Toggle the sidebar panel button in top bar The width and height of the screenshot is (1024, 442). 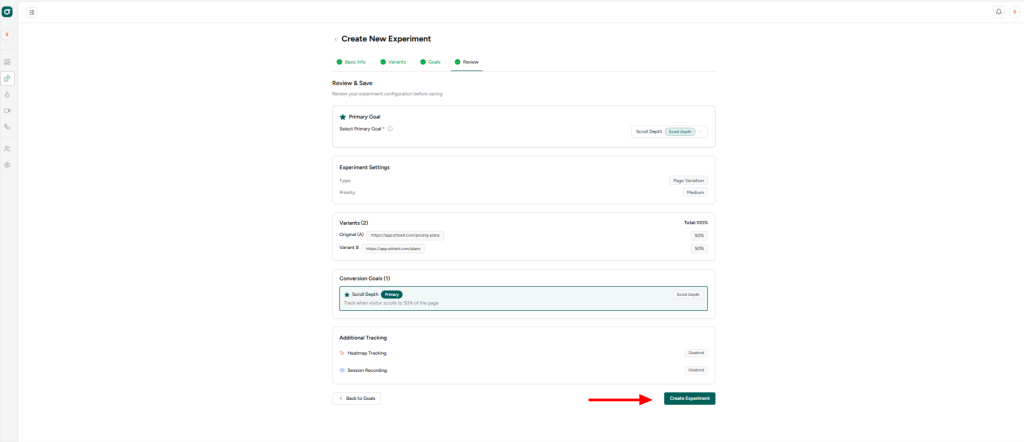[32, 12]
